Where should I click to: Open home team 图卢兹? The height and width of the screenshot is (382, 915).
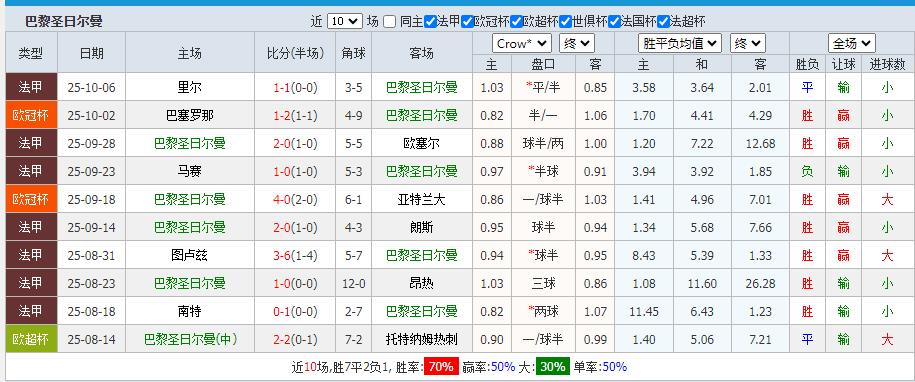click(190, 255)
